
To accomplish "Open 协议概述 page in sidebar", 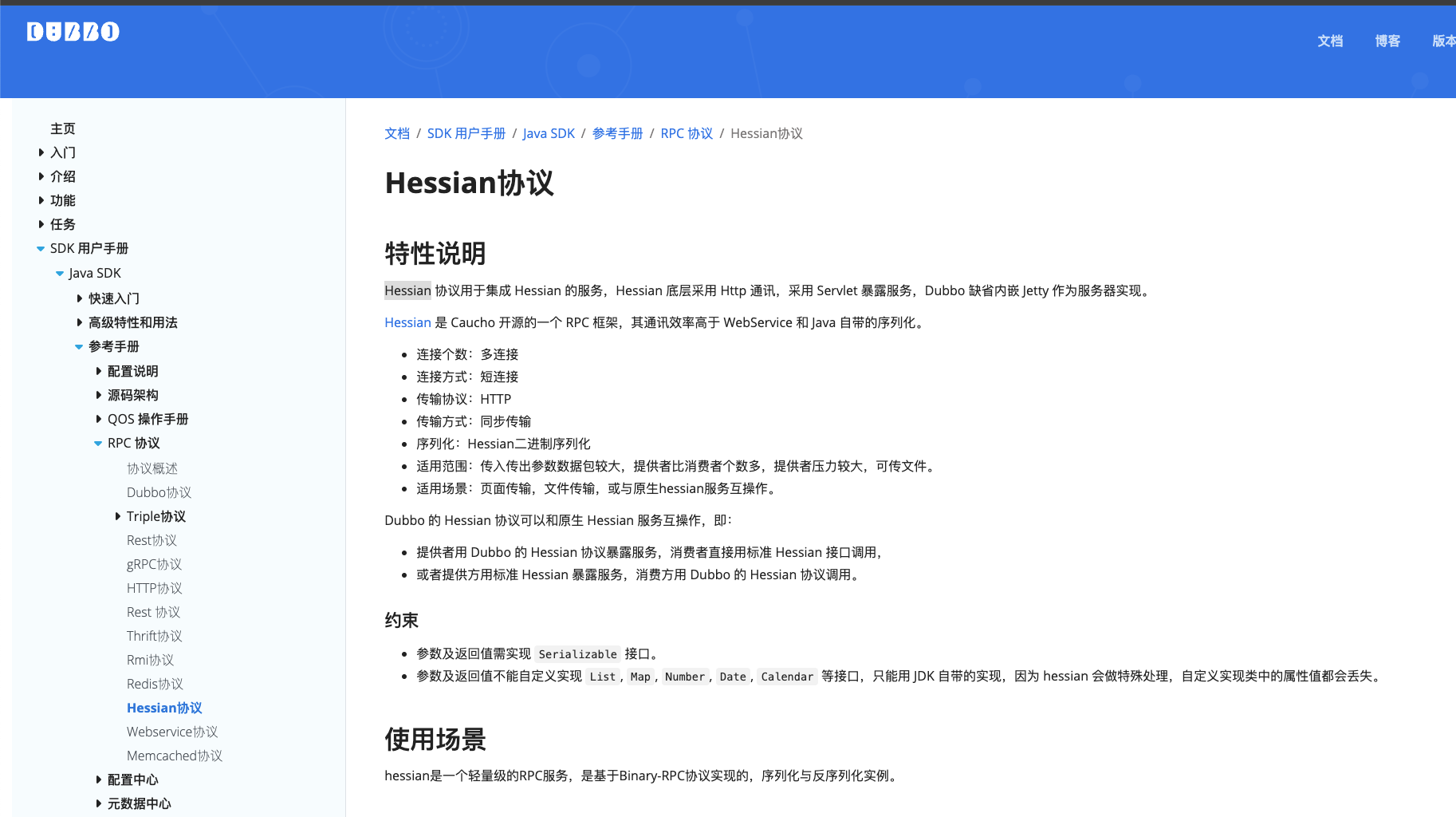I will coord(152,468).
